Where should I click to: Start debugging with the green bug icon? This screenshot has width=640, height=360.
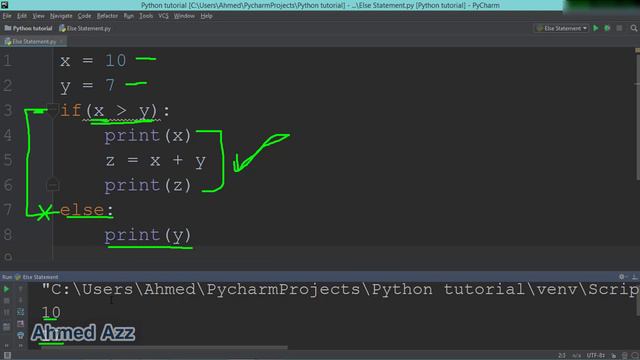[x=607, y=28]
